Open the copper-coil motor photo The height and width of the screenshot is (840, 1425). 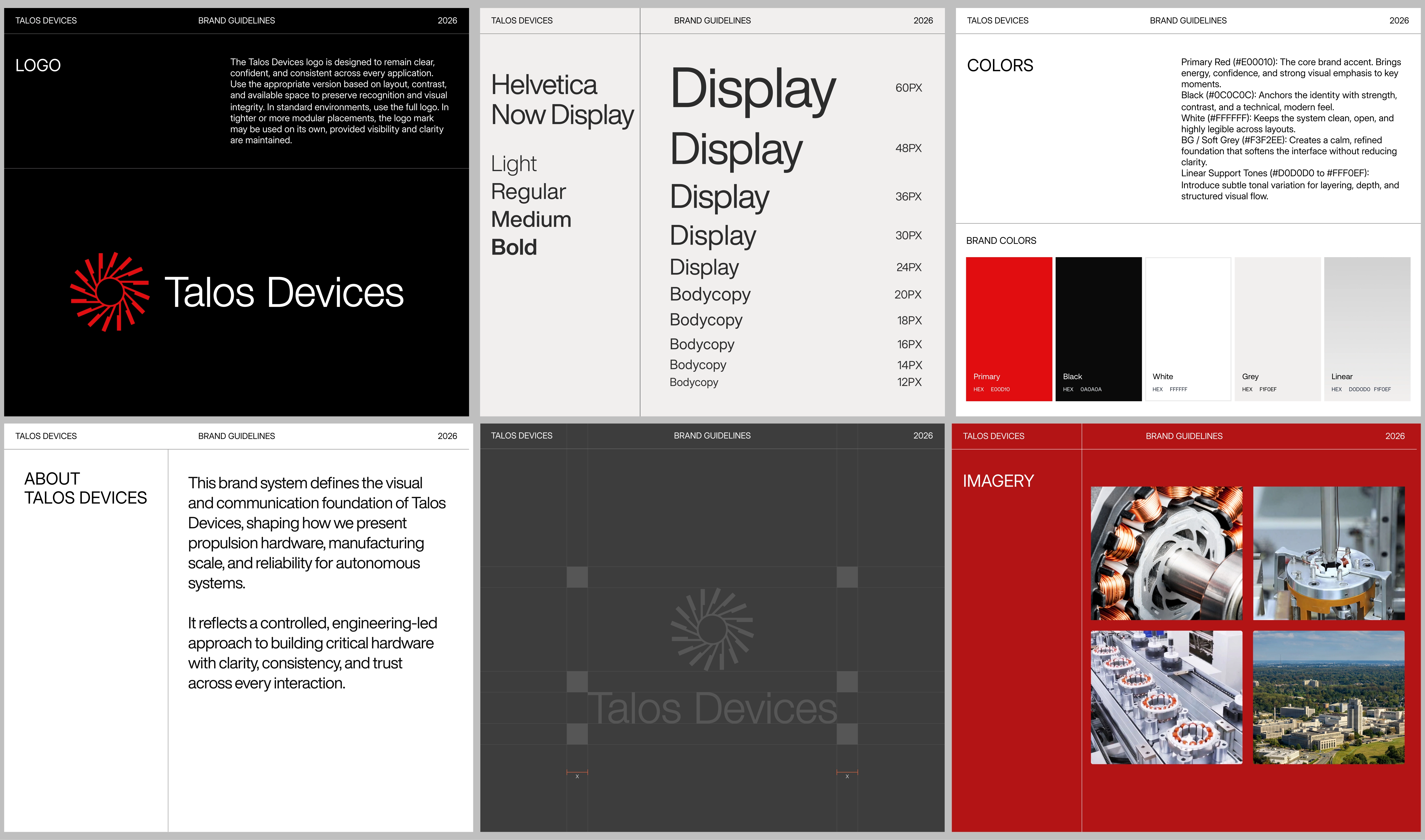tap(1166, 553)
